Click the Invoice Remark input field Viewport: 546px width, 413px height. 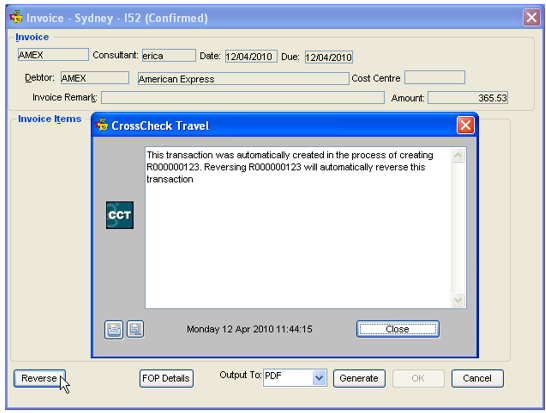[243, 98]
